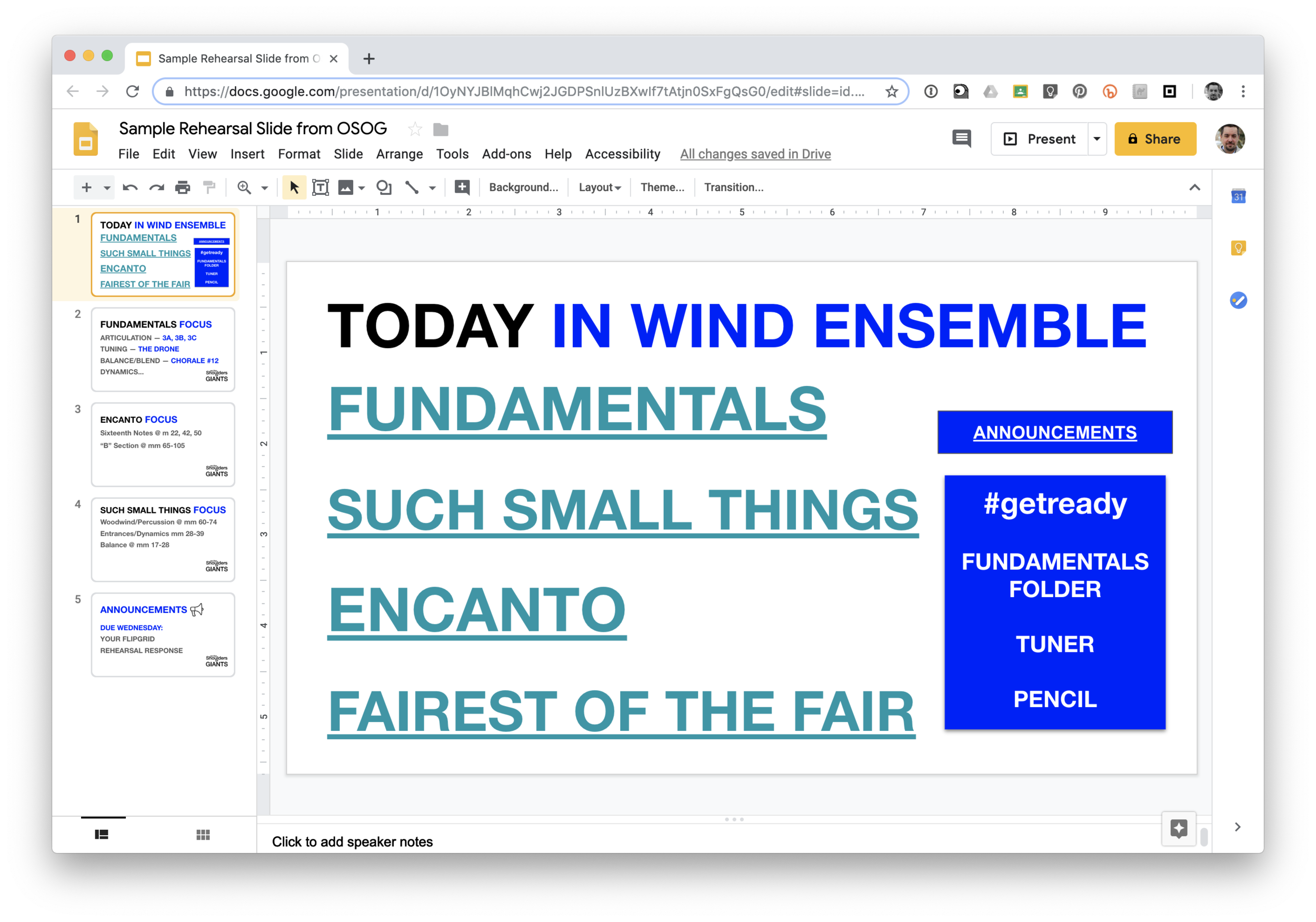This screenshot has height=922, width=1316.
Task: Collapse the menus with the up chevron
Action: (x=1194, y=187)
